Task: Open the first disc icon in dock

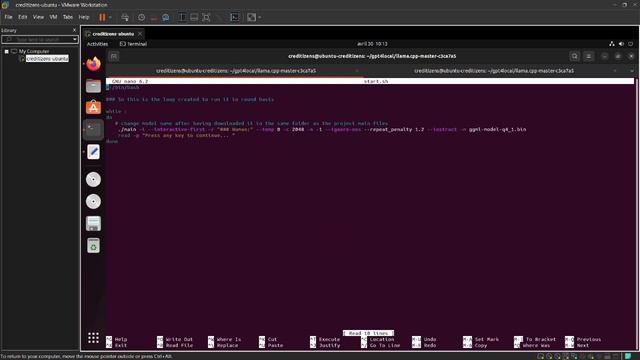Action: pos(93,180)
